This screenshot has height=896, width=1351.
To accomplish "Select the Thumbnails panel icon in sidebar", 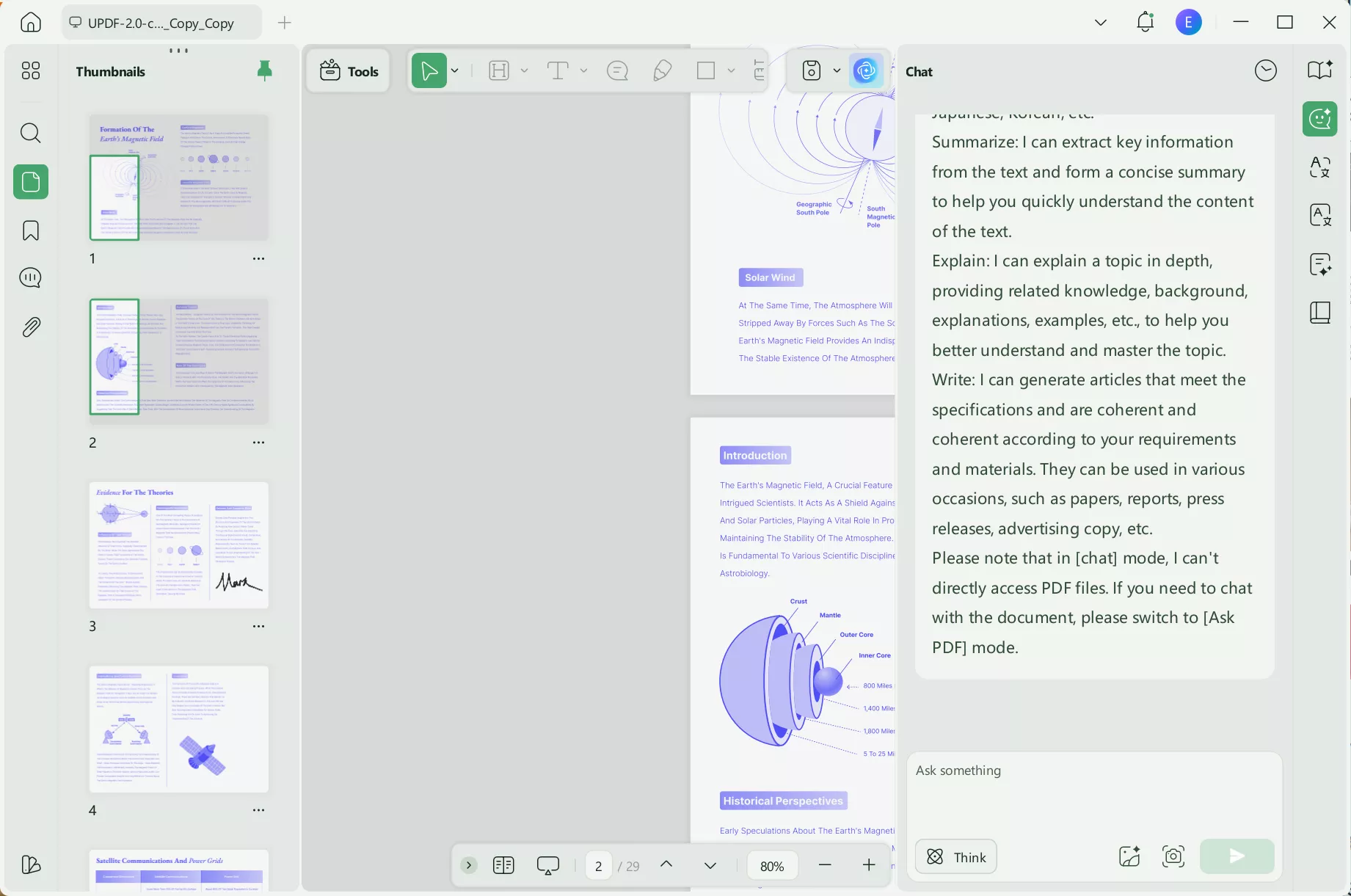I will point(31,182).
